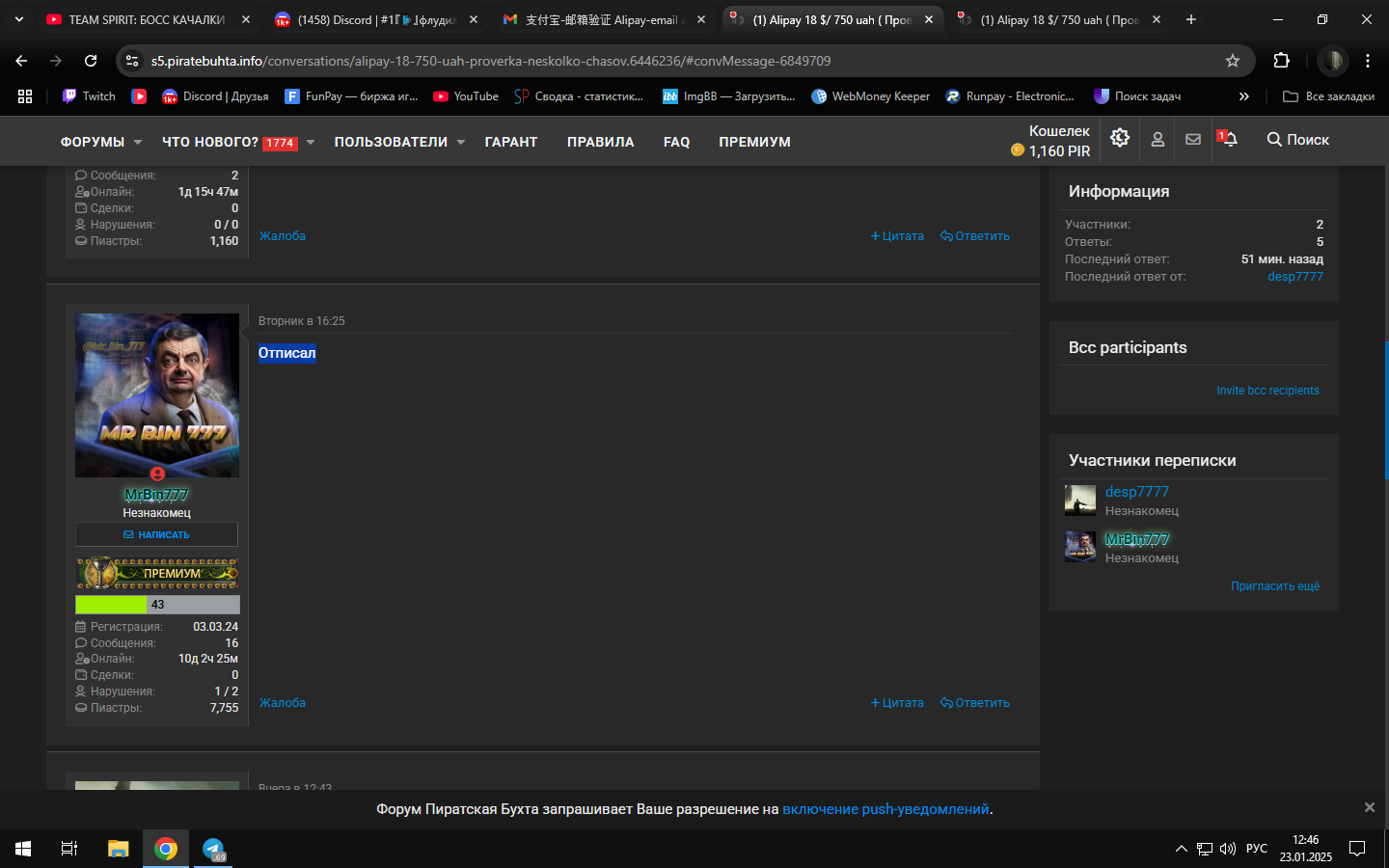The height and width of the screenshot is (868, 1389).
Task: Open the ImgBB bookmark
Action: pos(729,96)
